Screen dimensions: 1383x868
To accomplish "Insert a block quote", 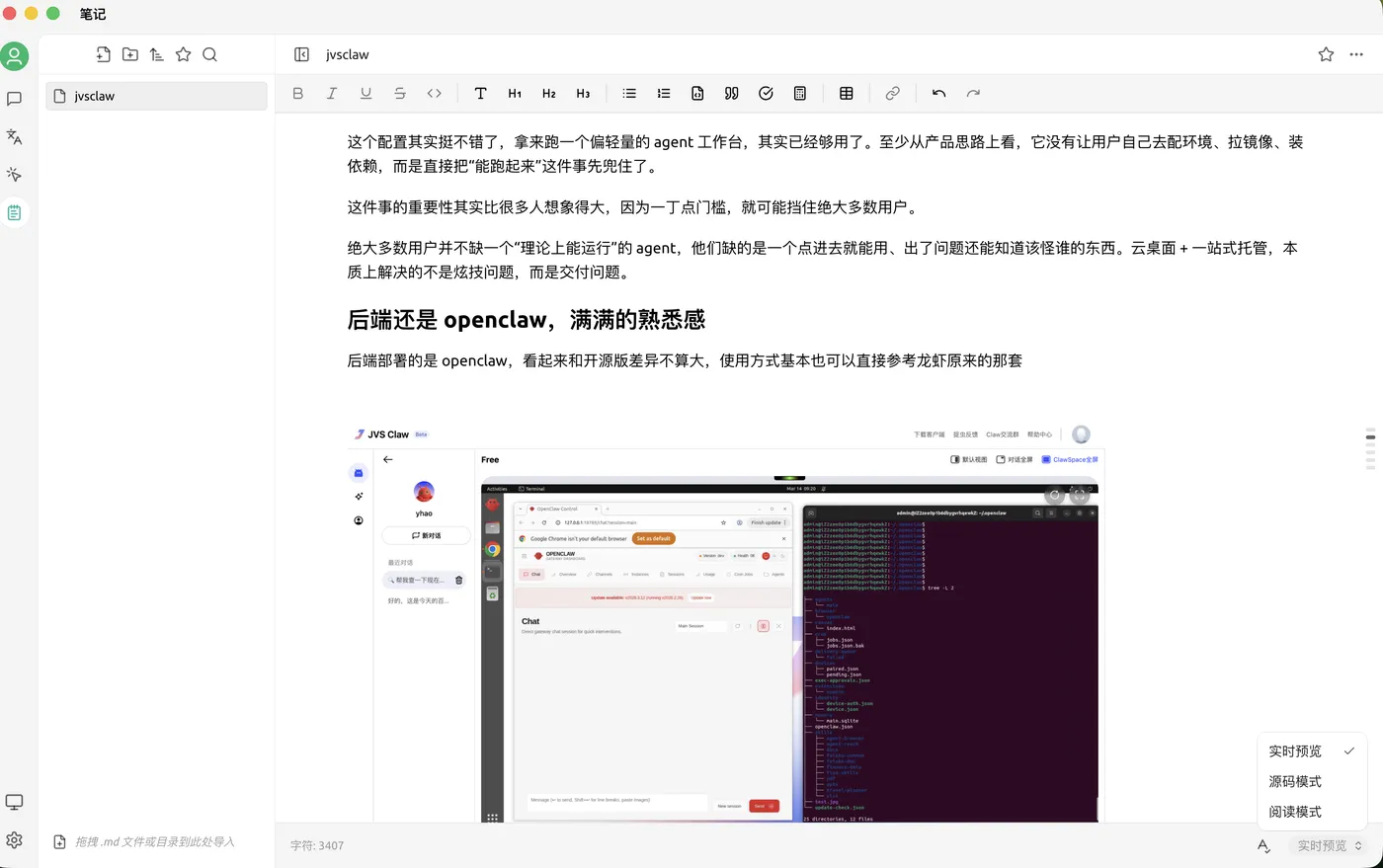I will tap(731, 93).
